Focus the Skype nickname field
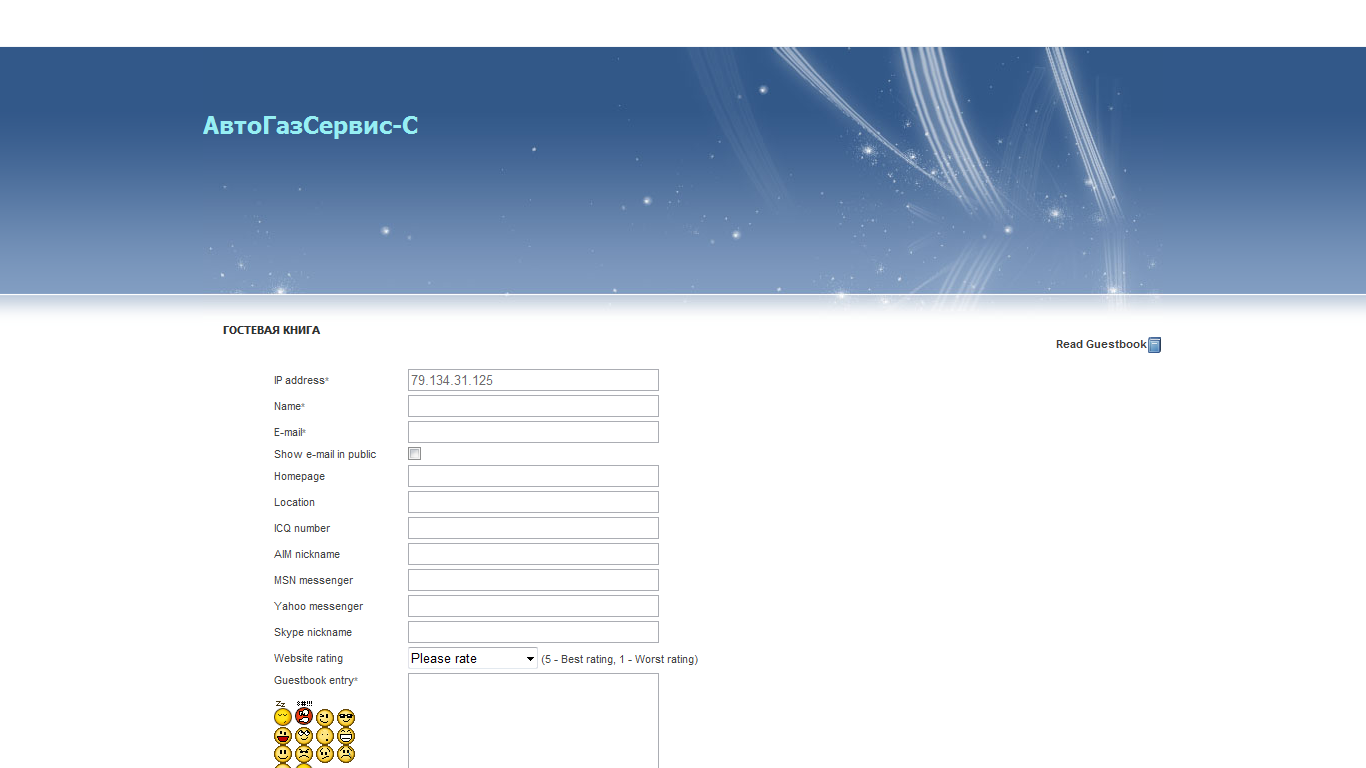This screenshot has width=1366, height=768. 533,632
